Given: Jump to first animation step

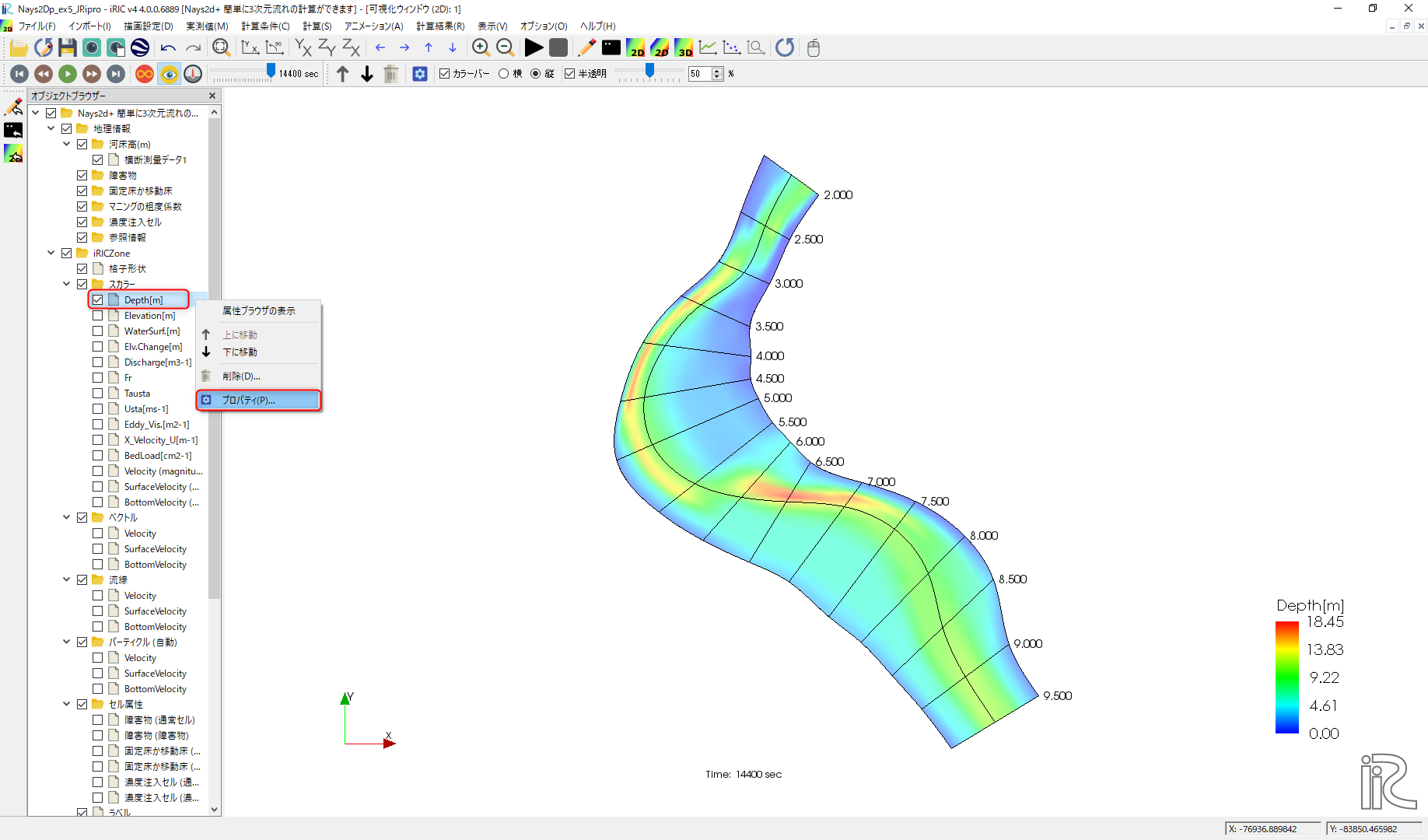Looking at the screenshot, I should [x=20, y=74].
